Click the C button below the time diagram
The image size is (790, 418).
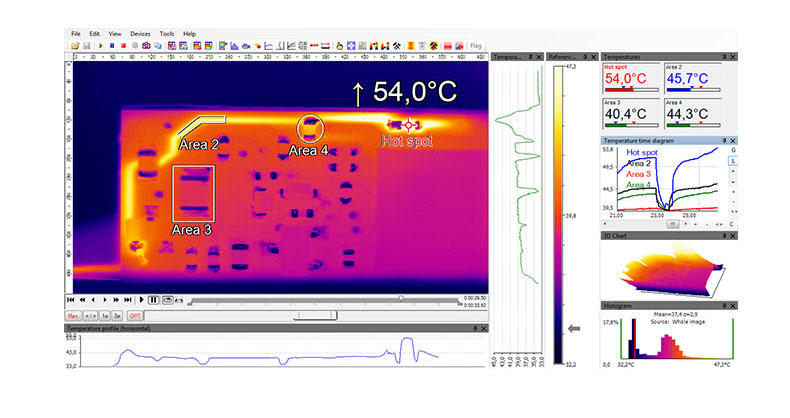(x=732, y=224)
